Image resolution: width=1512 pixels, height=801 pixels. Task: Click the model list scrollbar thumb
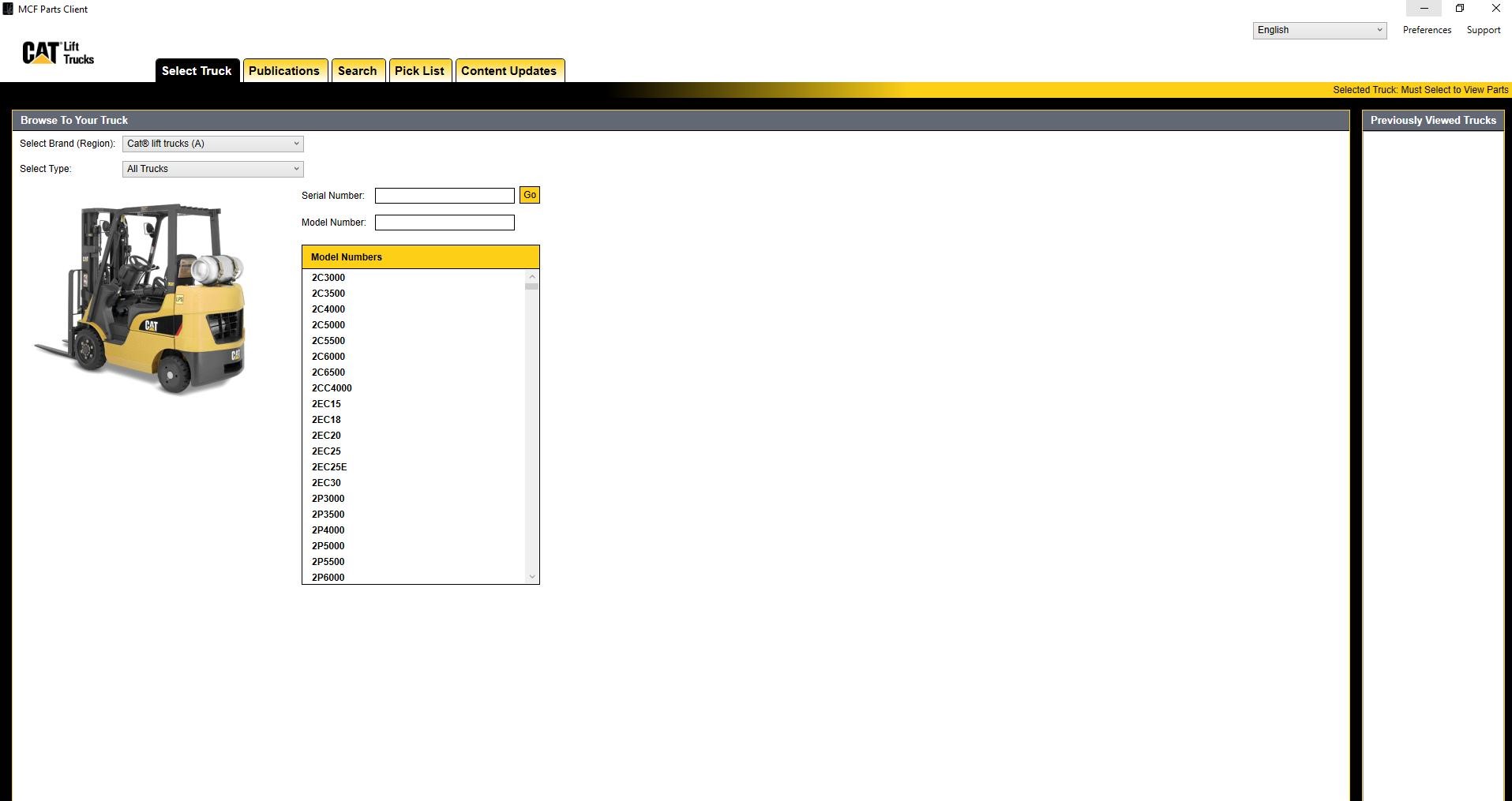point(532,286)
